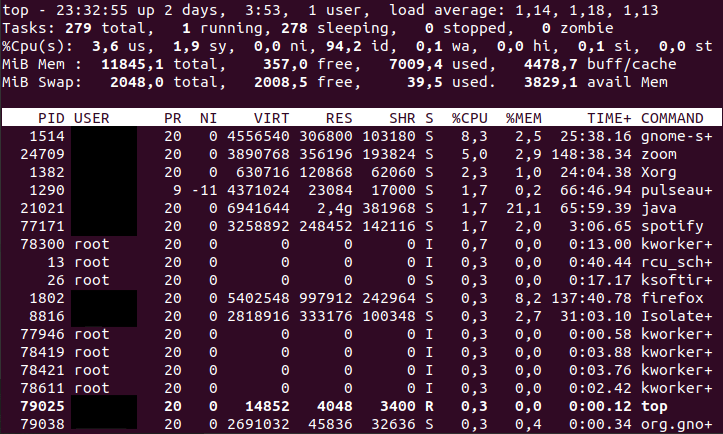Click PID 24709
723x434 pixels.
42,155
